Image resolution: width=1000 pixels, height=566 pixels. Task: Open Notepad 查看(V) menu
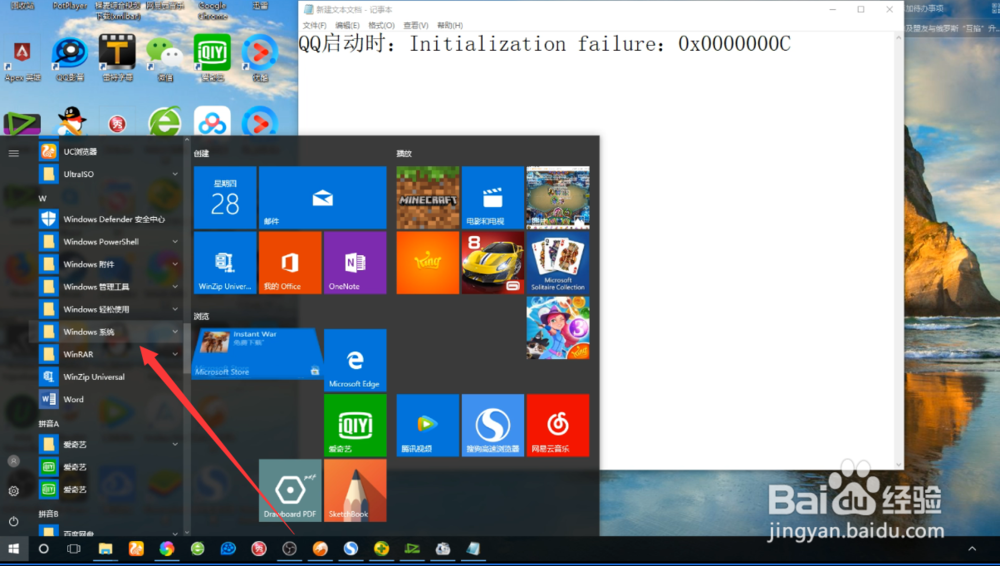click(x=416, y=26)
